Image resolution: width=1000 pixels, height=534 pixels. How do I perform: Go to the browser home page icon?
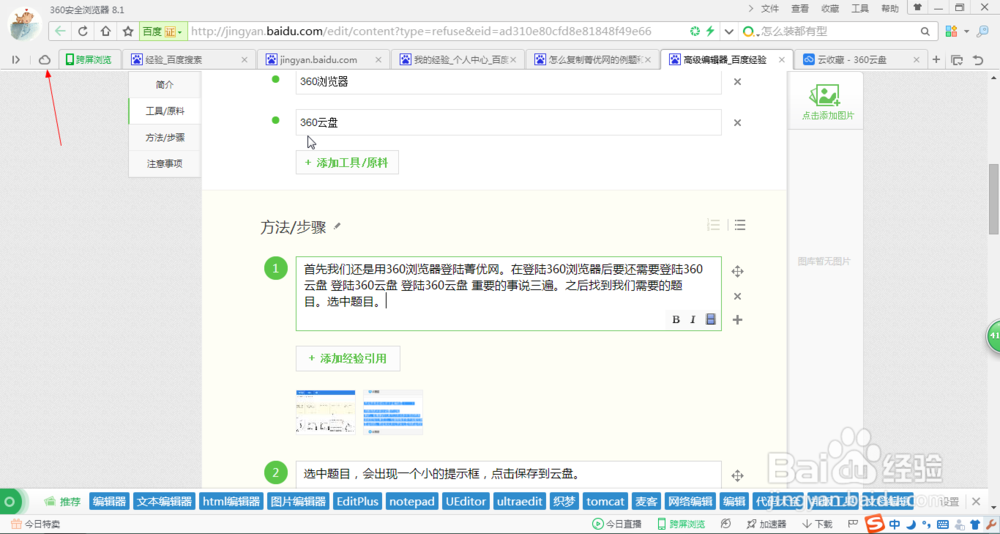[105, 31]
